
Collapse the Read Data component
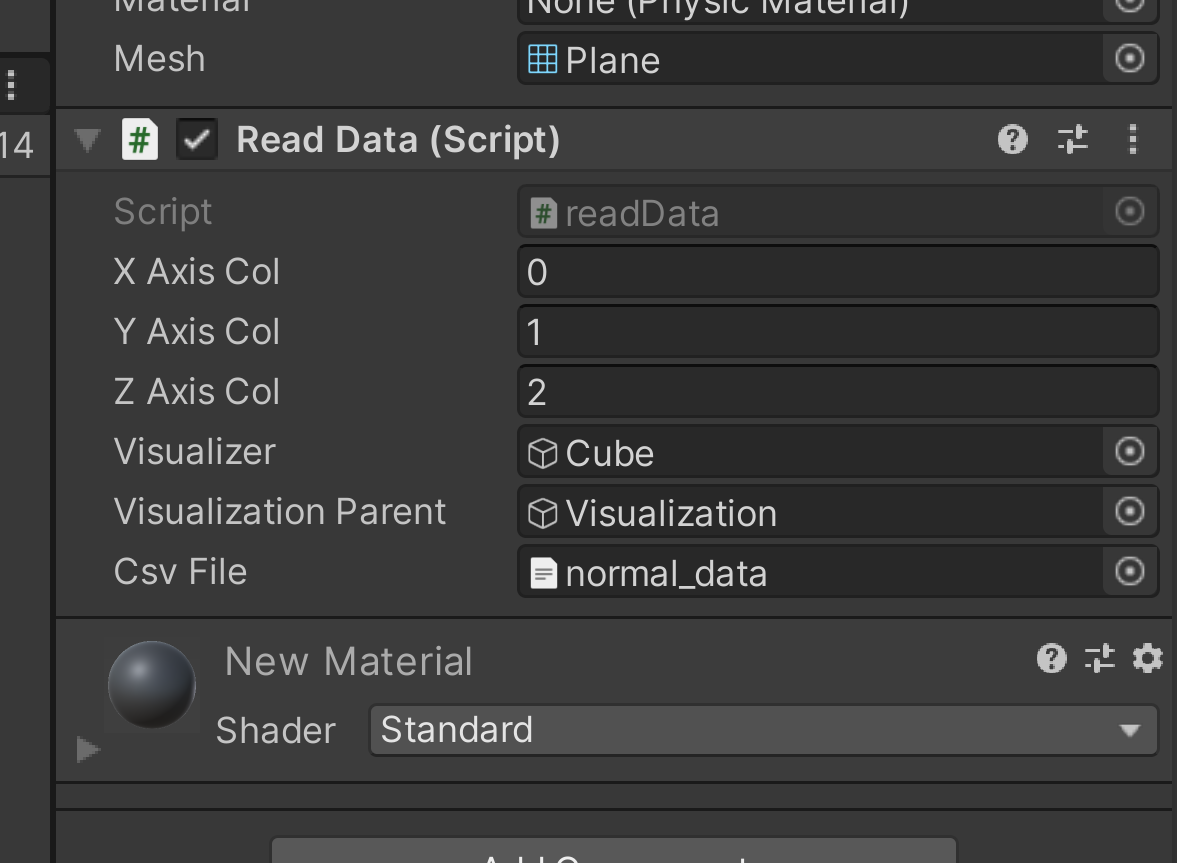click(87, 140)
